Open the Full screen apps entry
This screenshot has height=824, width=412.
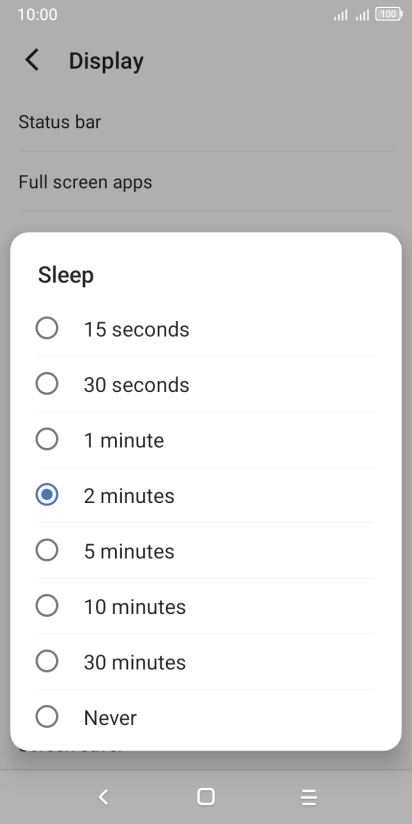coord(205,182)
